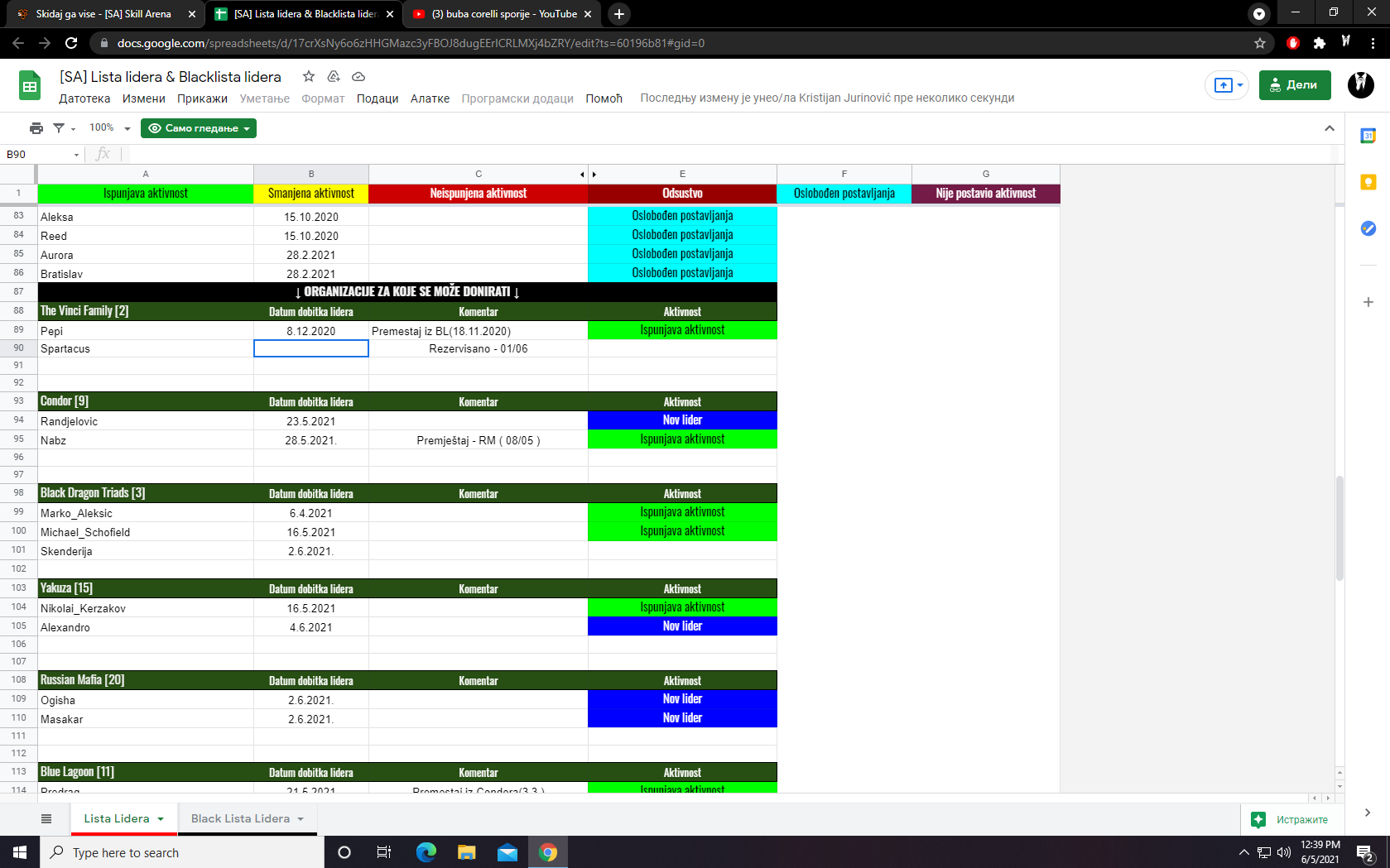Open the Google Keep side panel icon
Viewport: 1390px width, 868px height.
[x=1368, y=182]
